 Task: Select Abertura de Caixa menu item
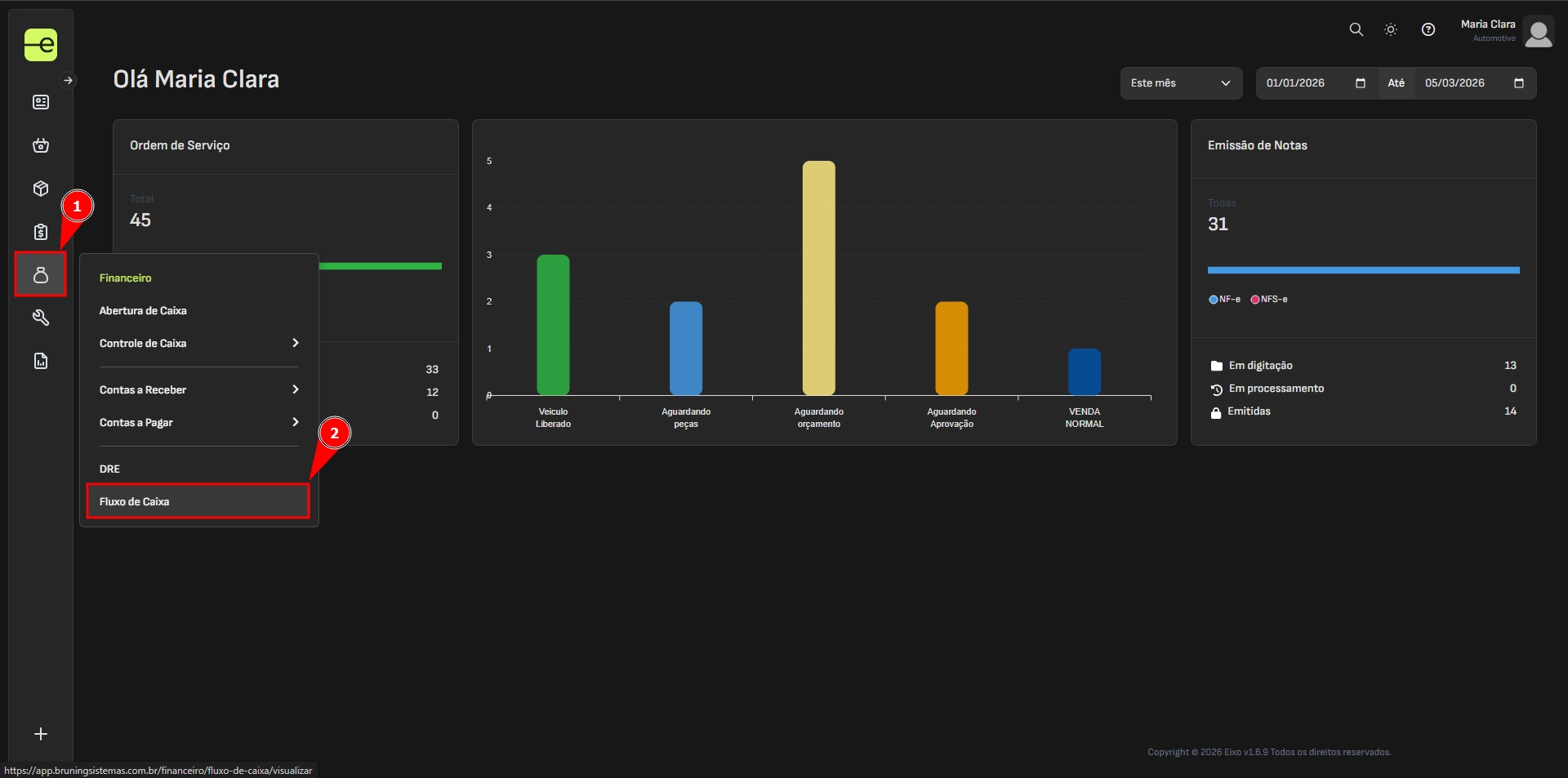143,311
